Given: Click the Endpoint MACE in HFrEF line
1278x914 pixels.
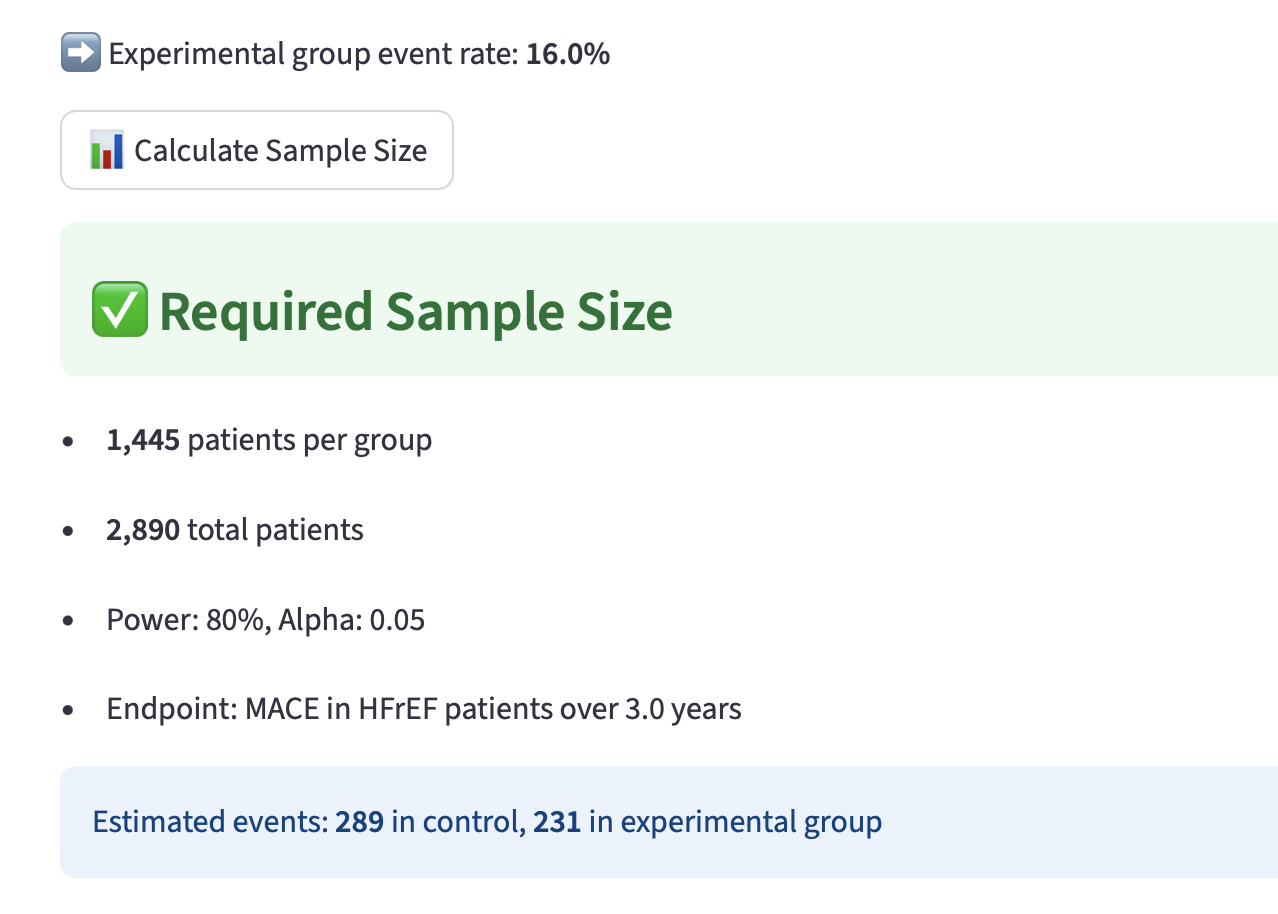Looking at the screenshot, I should (423, 710).
